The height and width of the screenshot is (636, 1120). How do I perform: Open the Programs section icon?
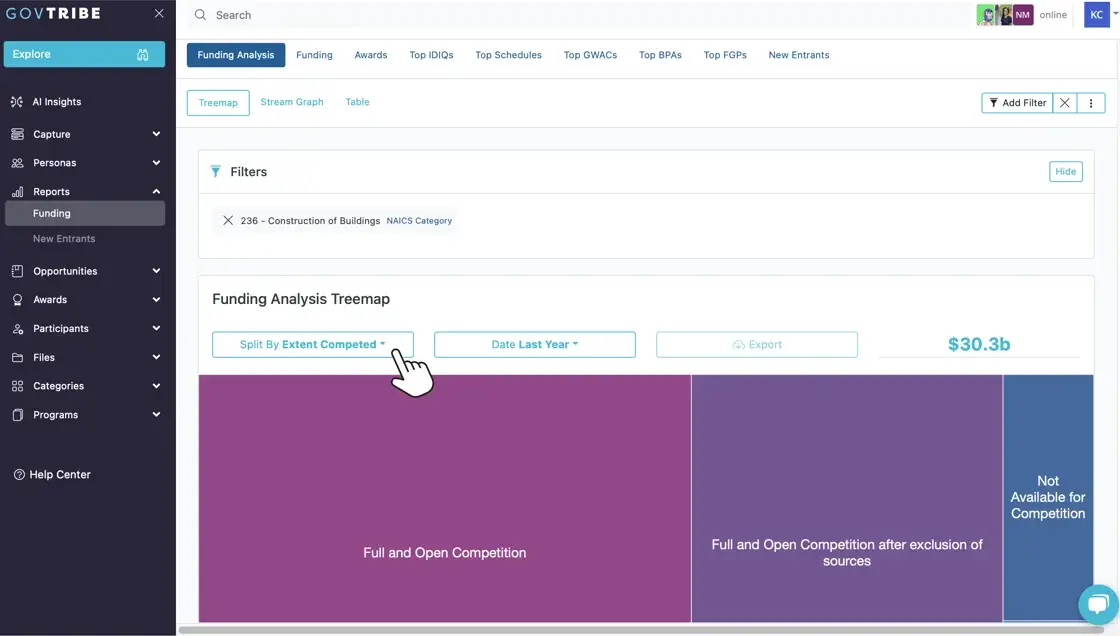click(16, 414)
